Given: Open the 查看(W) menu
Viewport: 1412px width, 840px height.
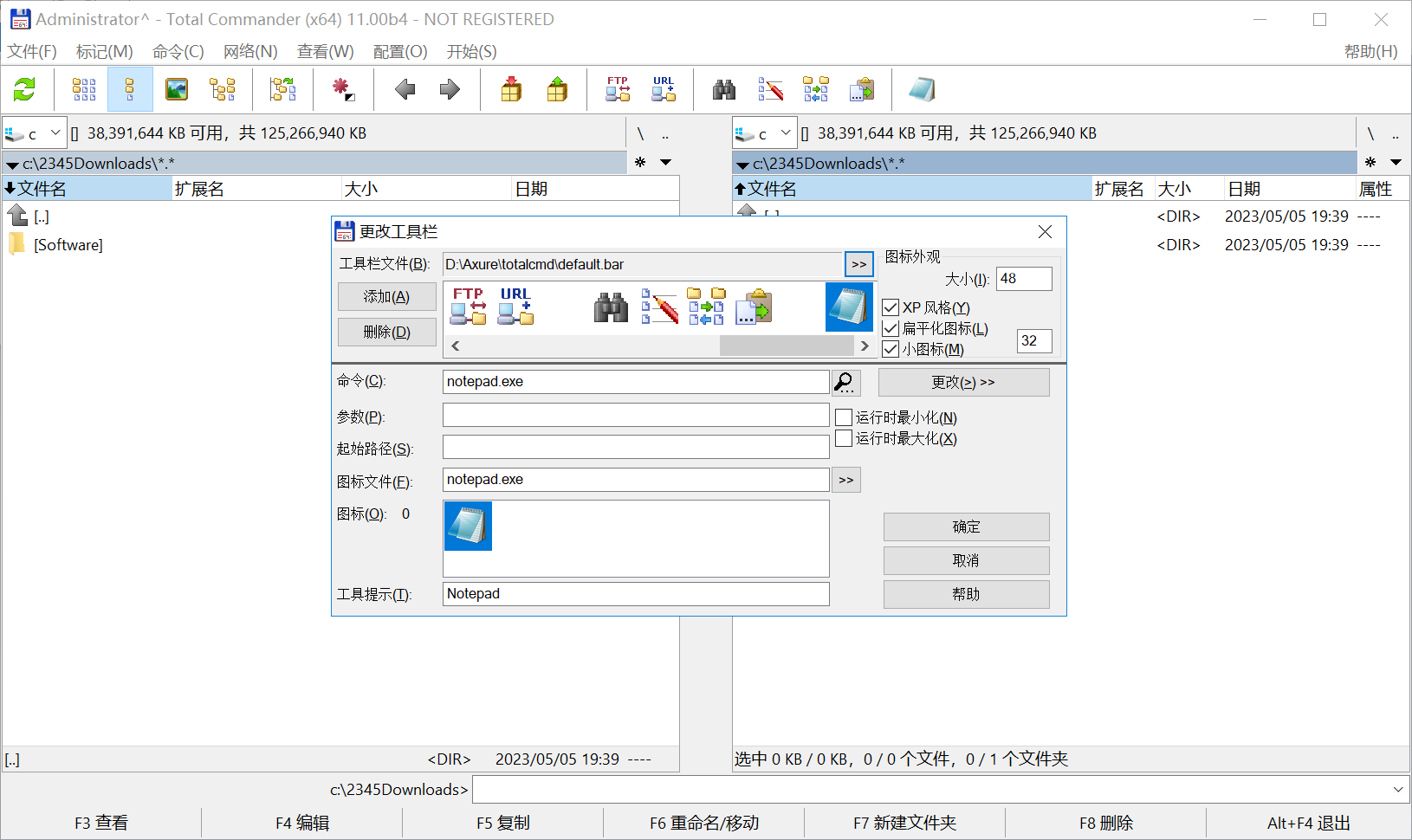Looking at the screenshot, I should tap(326, 51).
